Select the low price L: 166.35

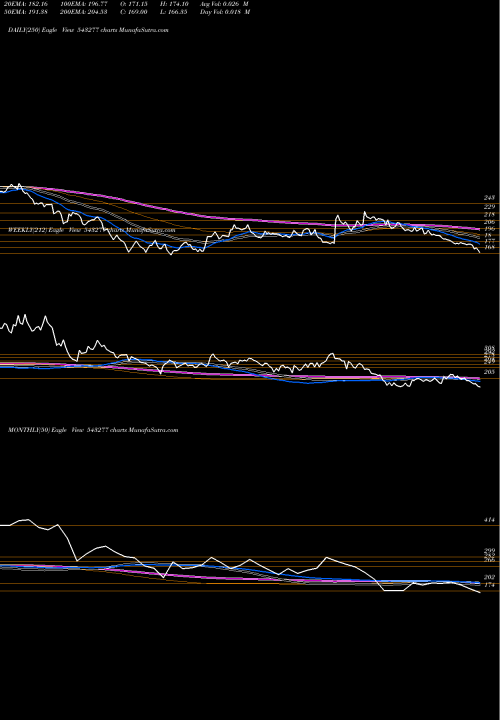click(x=176, y=12)
